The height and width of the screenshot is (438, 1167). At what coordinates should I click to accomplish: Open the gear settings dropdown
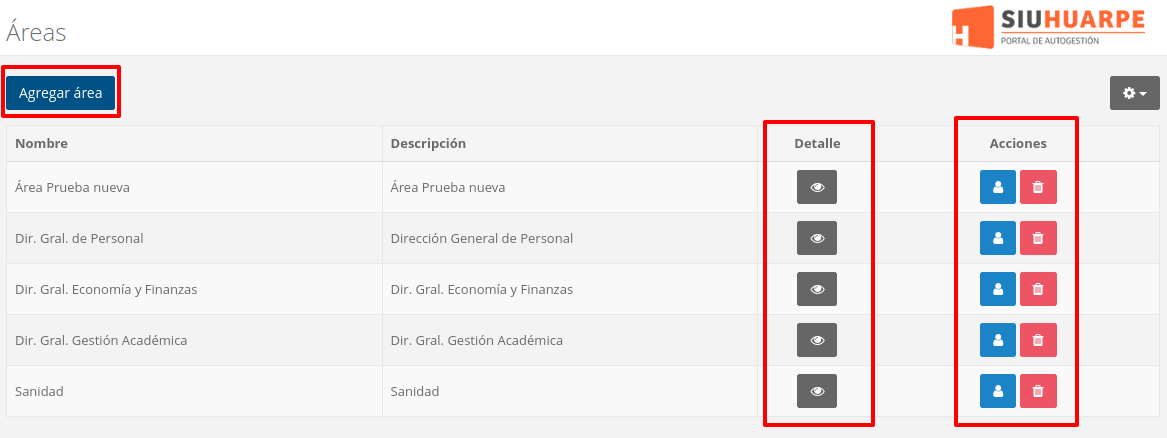1134,93
